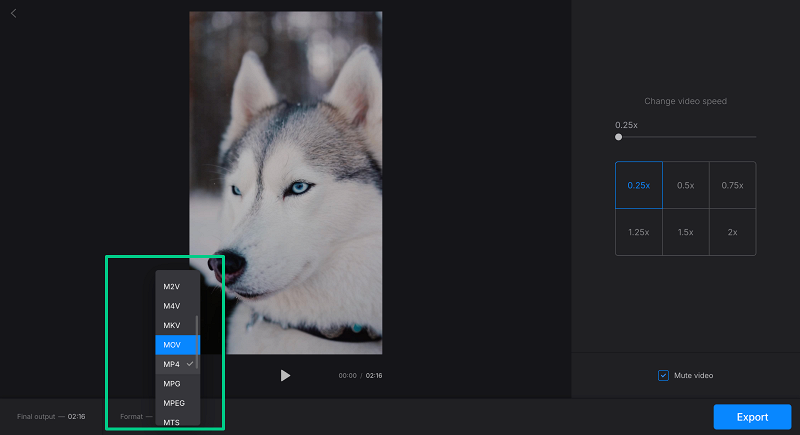This screenshot has width=800, height=435.
Task: Select the highlighted MOV format
Action: tap(177, 345)
